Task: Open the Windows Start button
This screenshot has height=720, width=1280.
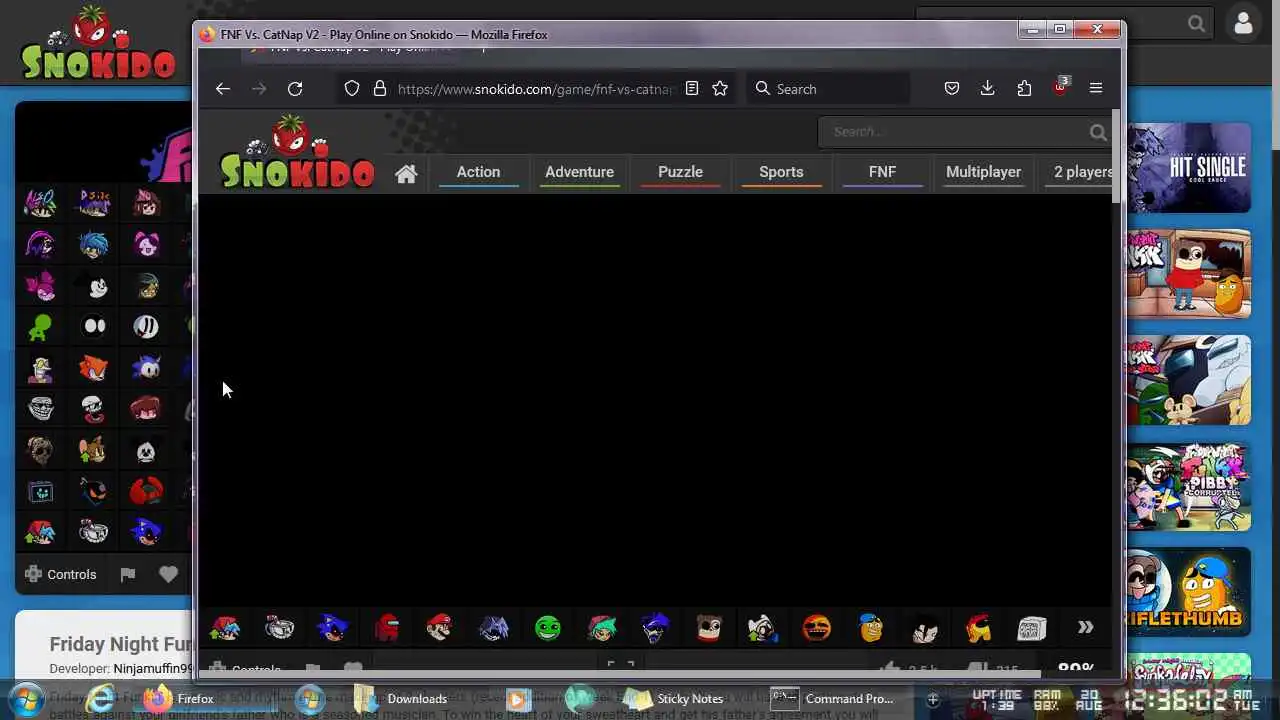Action: pos(27,698)
